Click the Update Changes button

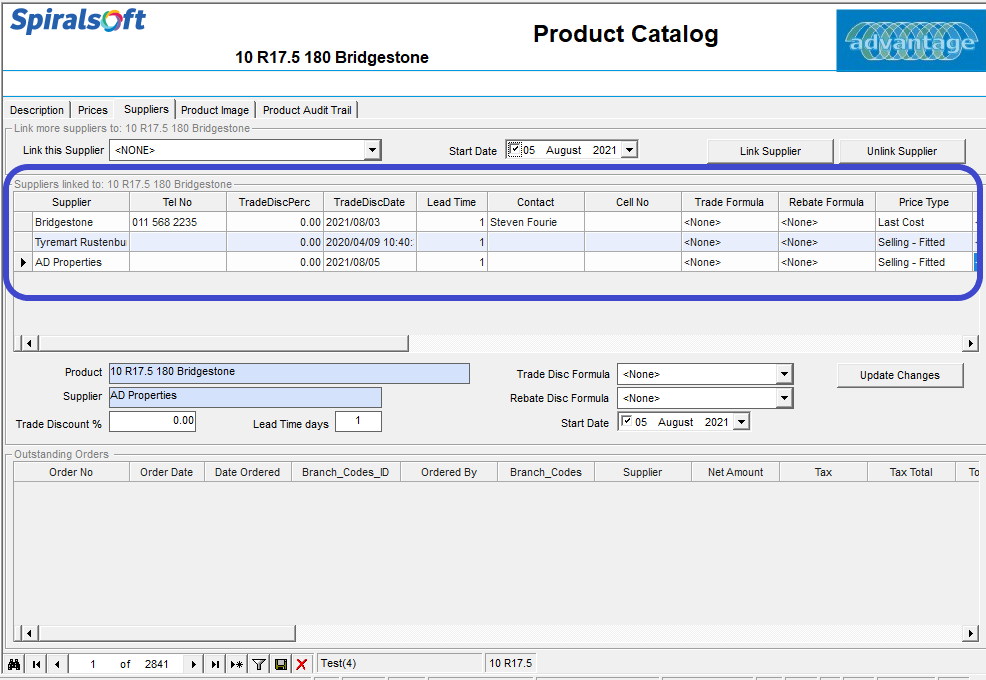tap(900, 375)
